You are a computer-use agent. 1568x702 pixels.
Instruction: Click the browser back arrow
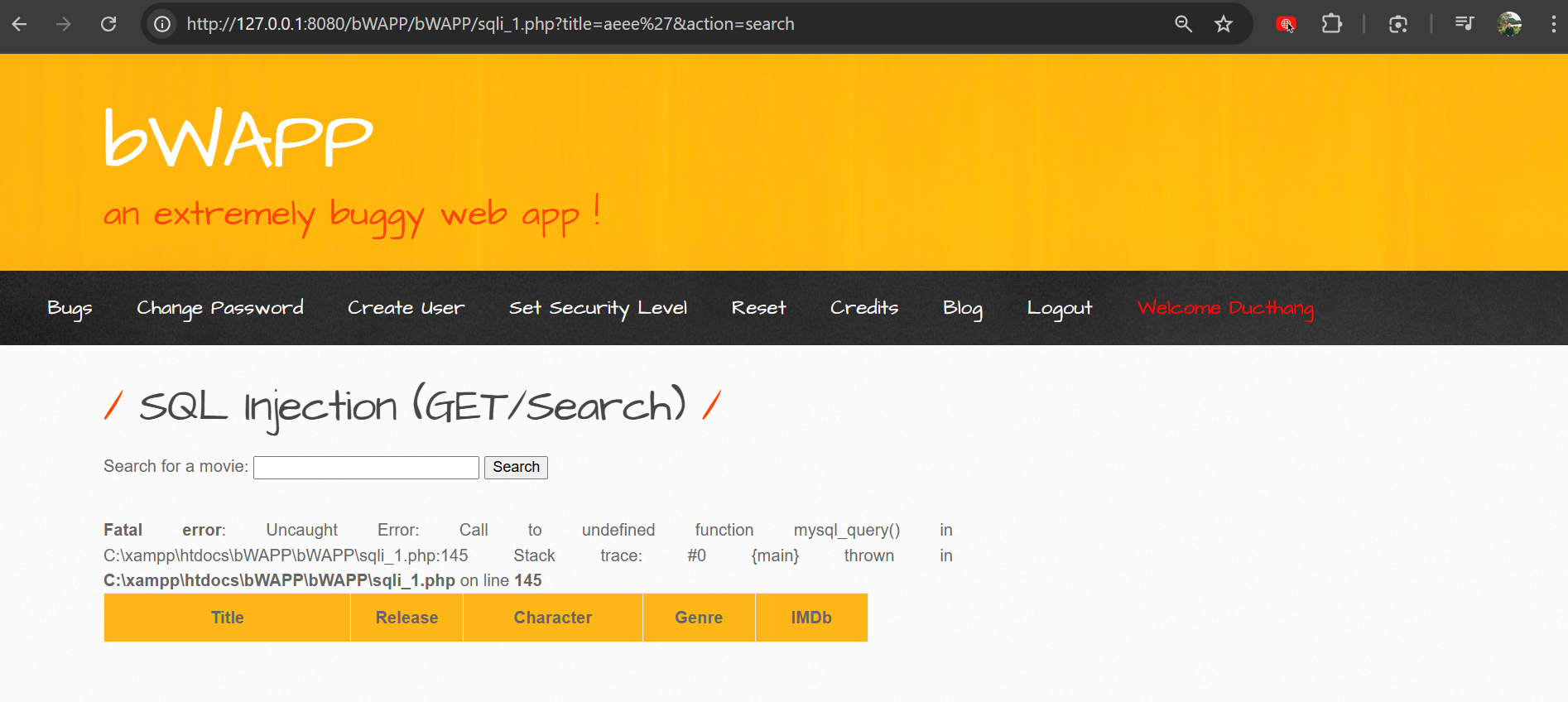coord(20,24)
